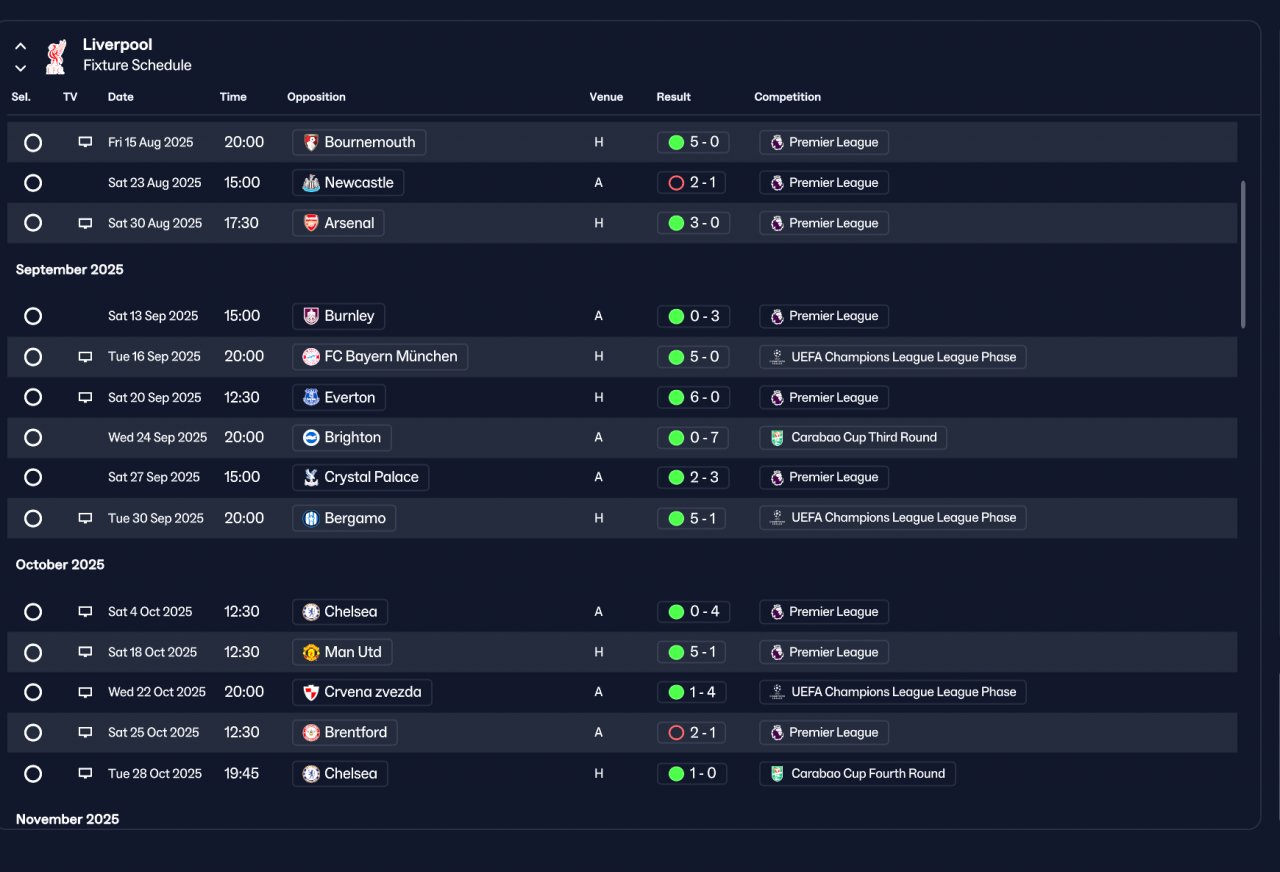Click the vertical scrollbar of the fixture list
The width and height of the screenshot is (1280, 872).
click(x=1243, y=254)
